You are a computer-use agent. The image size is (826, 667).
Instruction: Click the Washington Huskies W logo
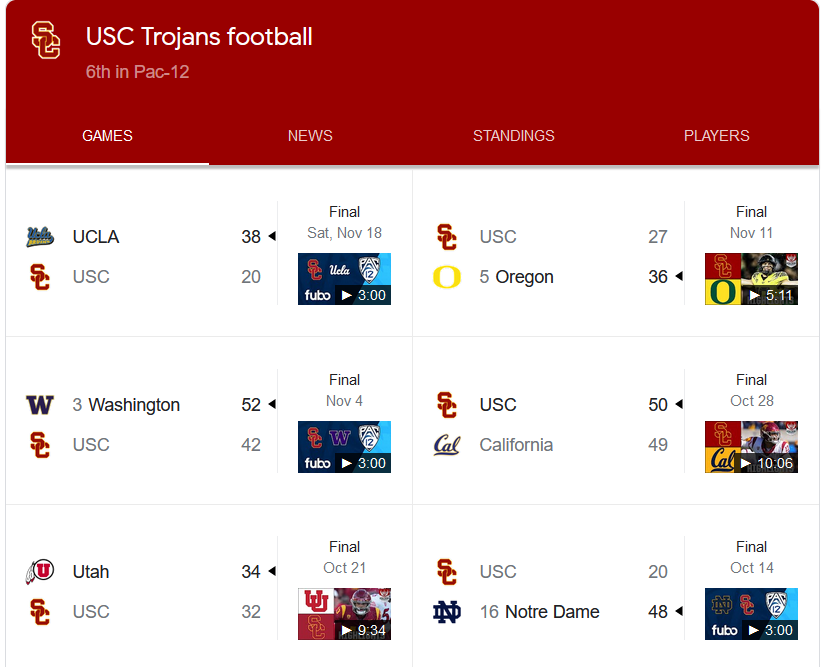coord(40,405)
